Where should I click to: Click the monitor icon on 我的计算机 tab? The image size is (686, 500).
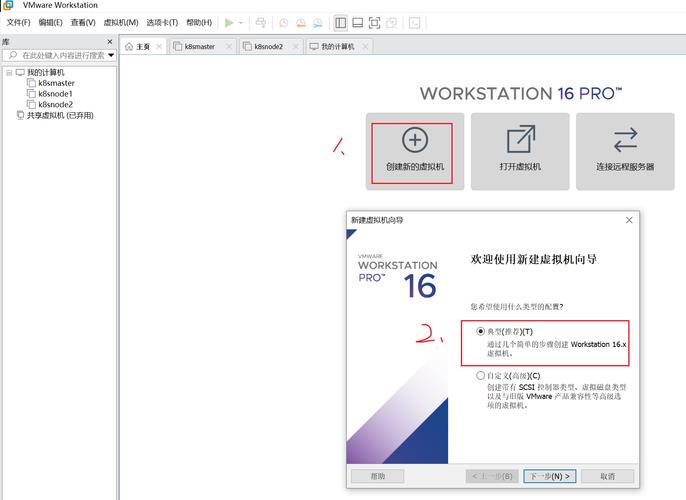[x=314, y=46]
